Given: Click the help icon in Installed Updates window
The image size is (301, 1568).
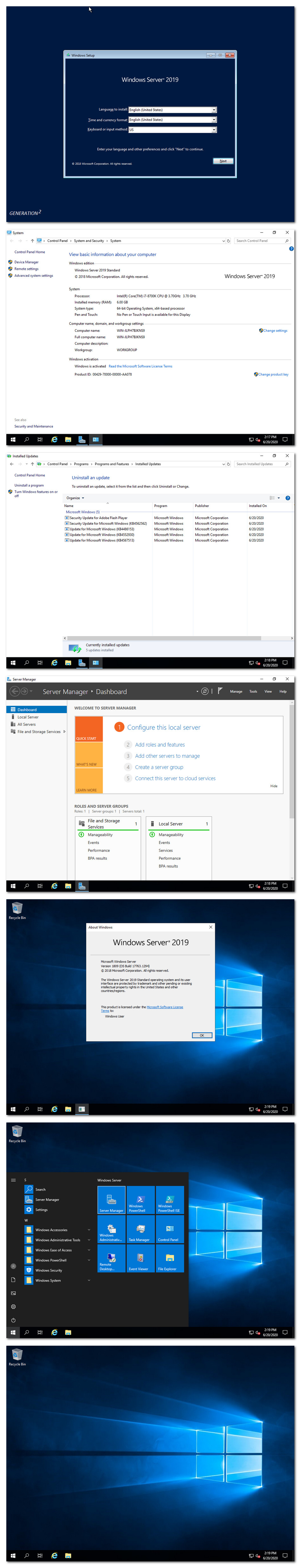Looking at the screenshot, I should [x=288, y=498].
